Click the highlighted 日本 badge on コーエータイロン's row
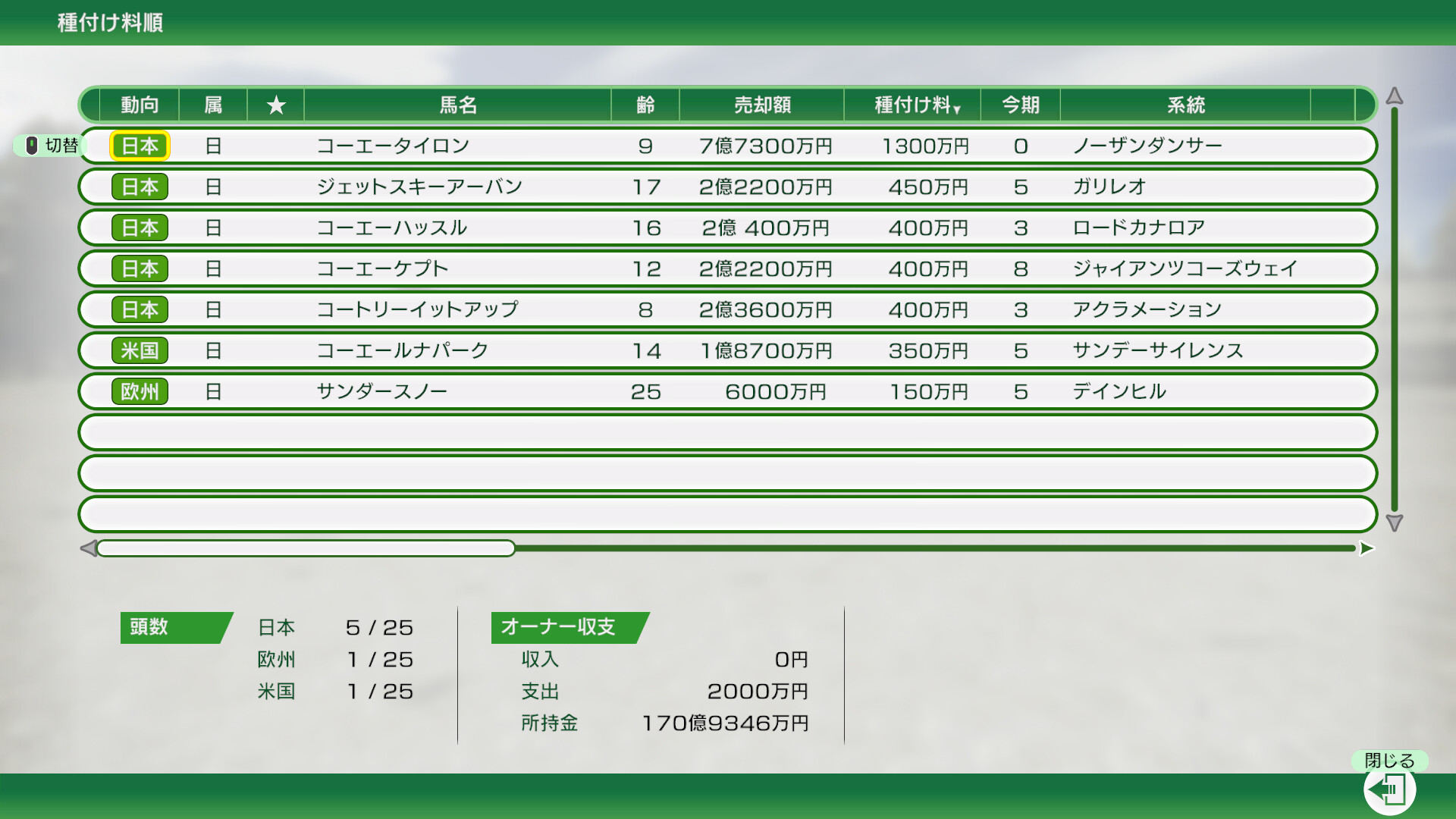The image size is (1456, 819). tap(140, 146)
